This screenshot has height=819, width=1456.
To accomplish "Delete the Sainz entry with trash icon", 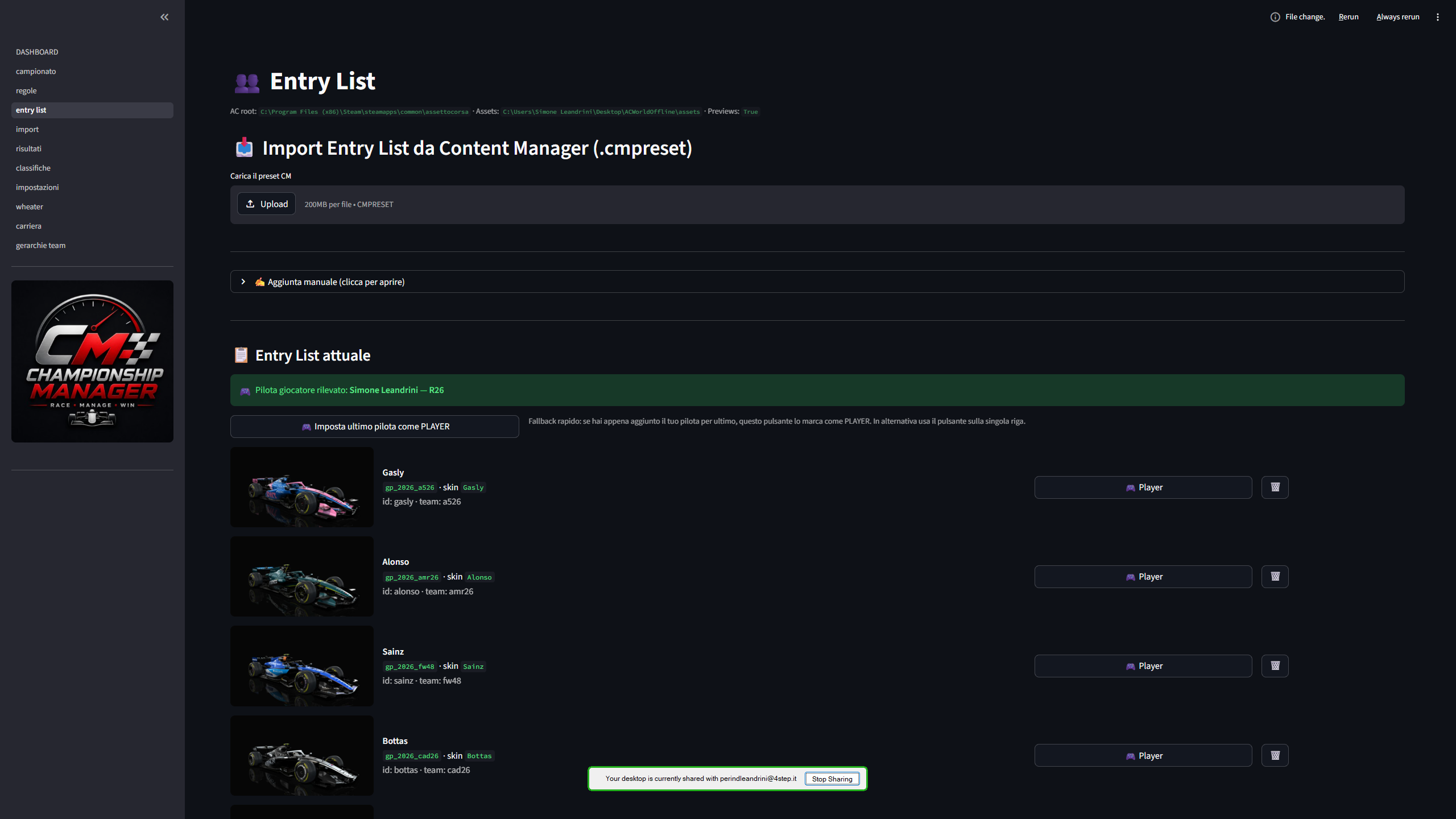I will coord(1275,666).
